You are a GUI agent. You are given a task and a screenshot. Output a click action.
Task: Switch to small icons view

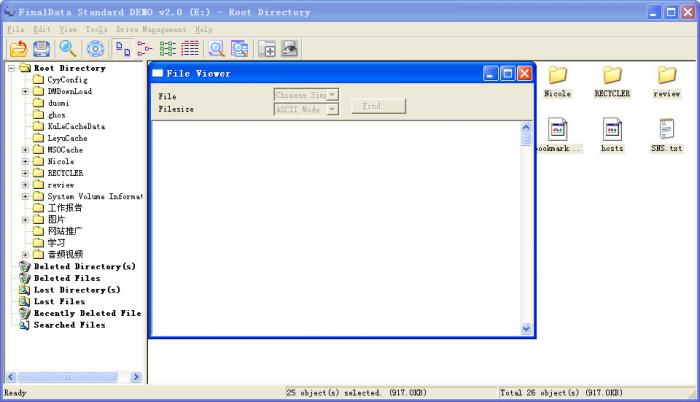point(145,49)
